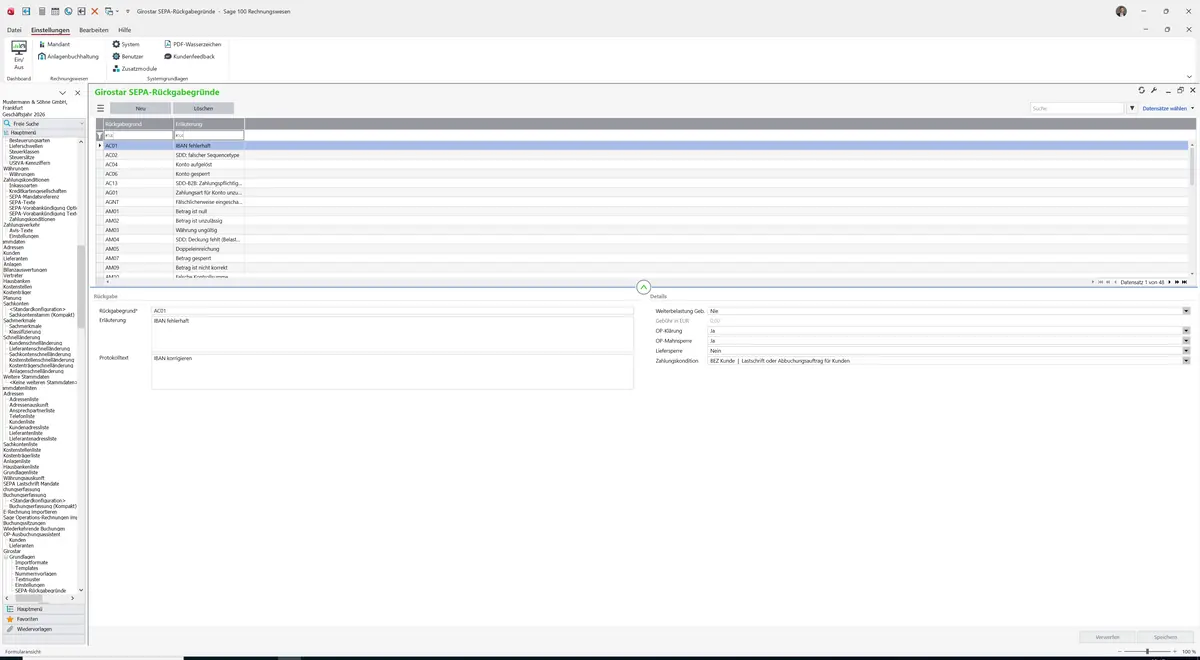The width and height of the screenshot is (1200, 660).
Task: Open Kundenfeedback
Action: [x=189, y=57]
